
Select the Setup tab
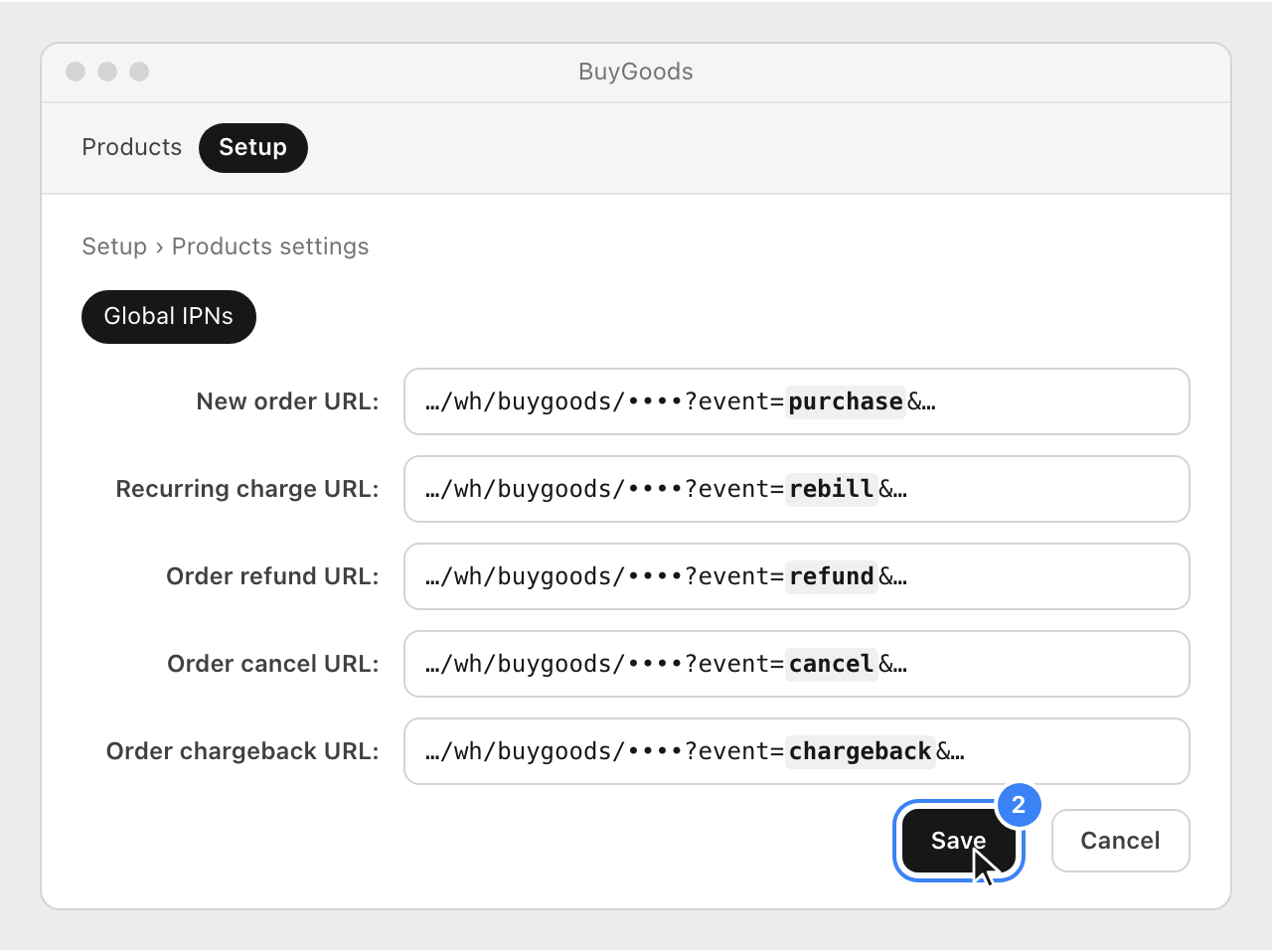pyautogui.click(x=252, y=147)
